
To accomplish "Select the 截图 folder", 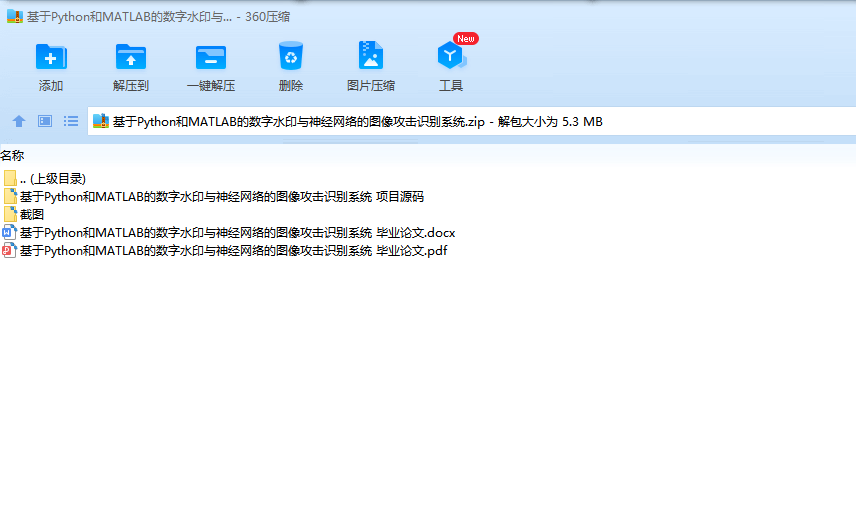I will (23, 215).
